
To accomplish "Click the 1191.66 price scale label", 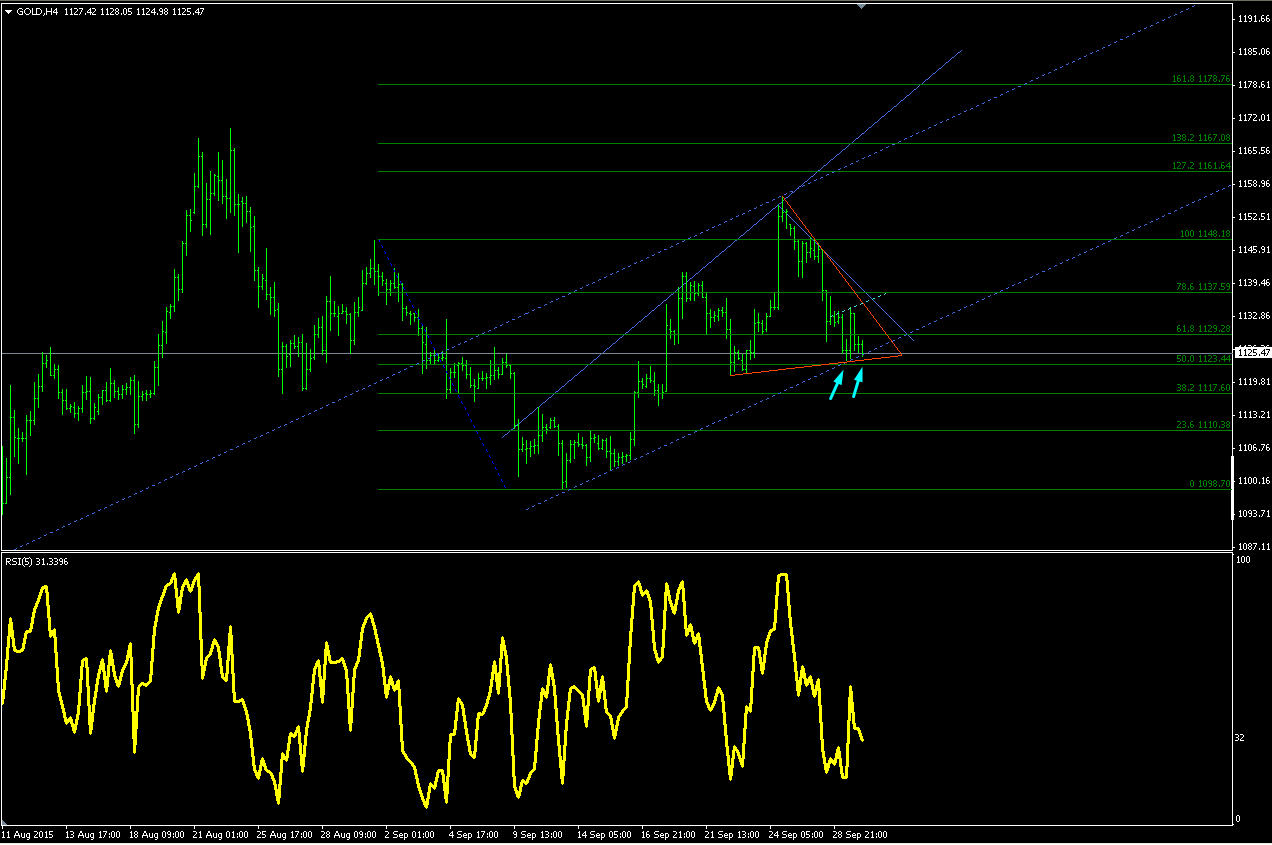I will point(1253,19).
